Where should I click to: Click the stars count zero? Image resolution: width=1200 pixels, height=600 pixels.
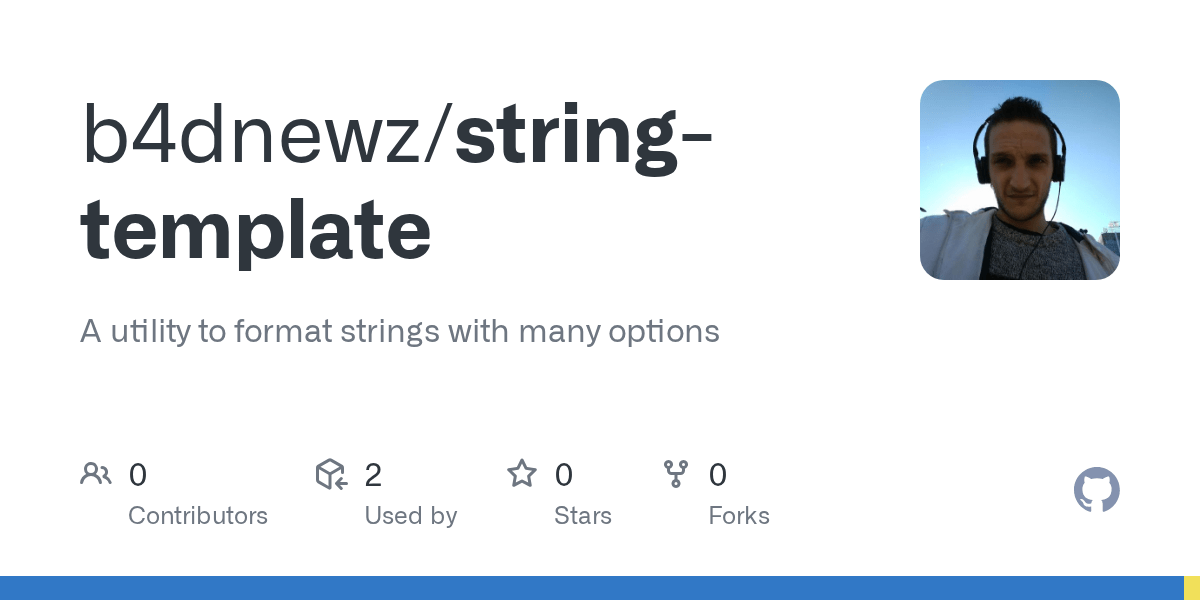pos(563,474)
